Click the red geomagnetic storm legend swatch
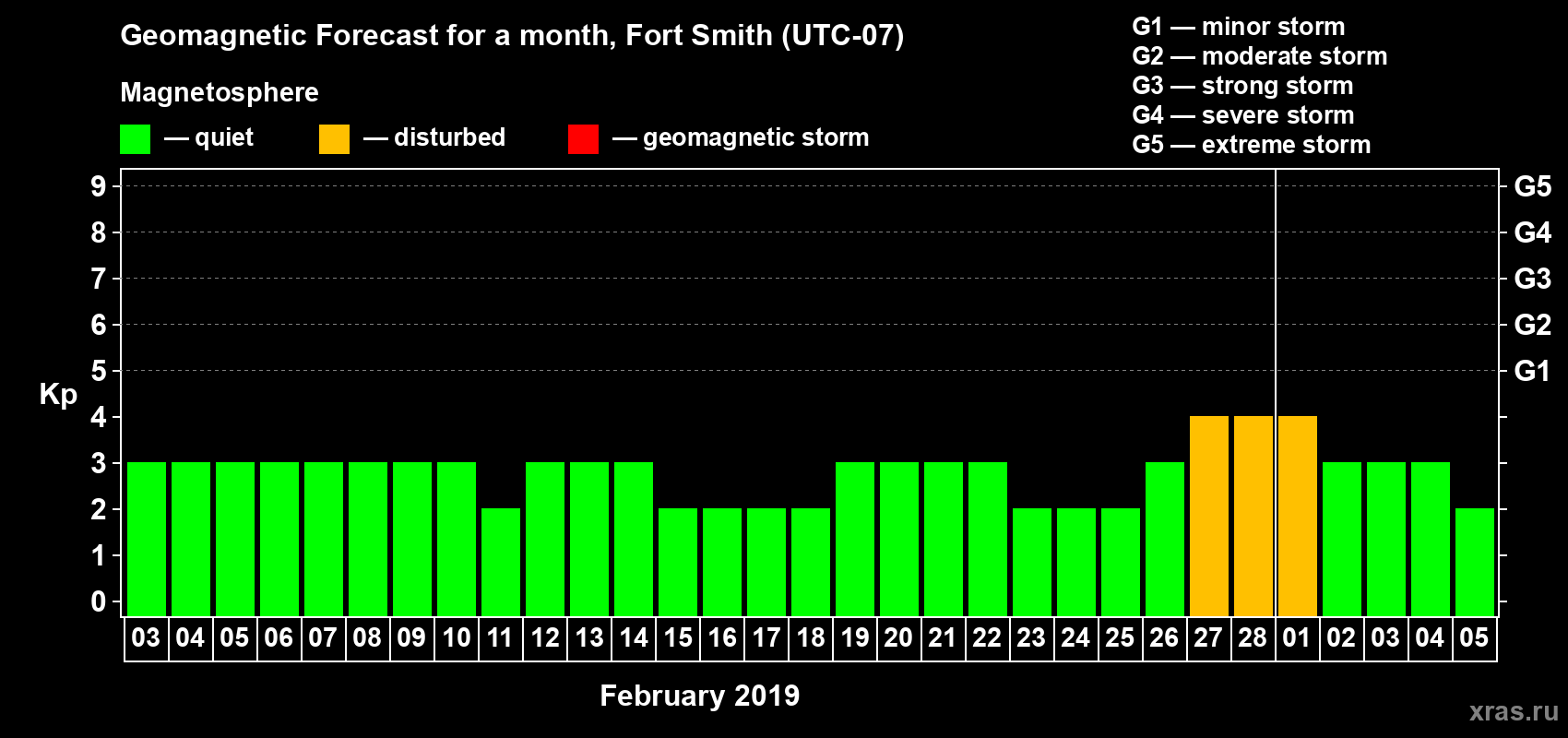Screen dimensions: 1568x738 click(x=583, y=139)
